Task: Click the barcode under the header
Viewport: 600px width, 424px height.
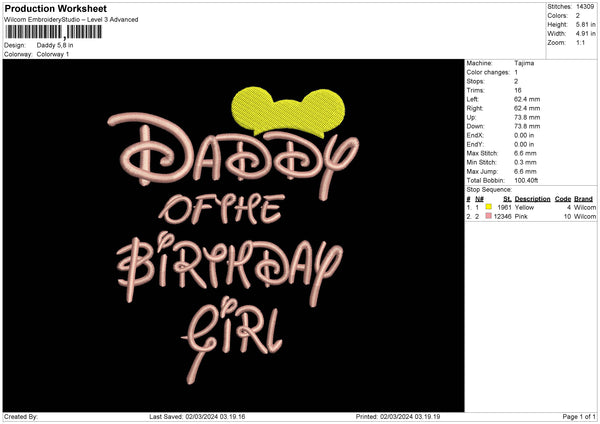Action: (x=54, y=32)
